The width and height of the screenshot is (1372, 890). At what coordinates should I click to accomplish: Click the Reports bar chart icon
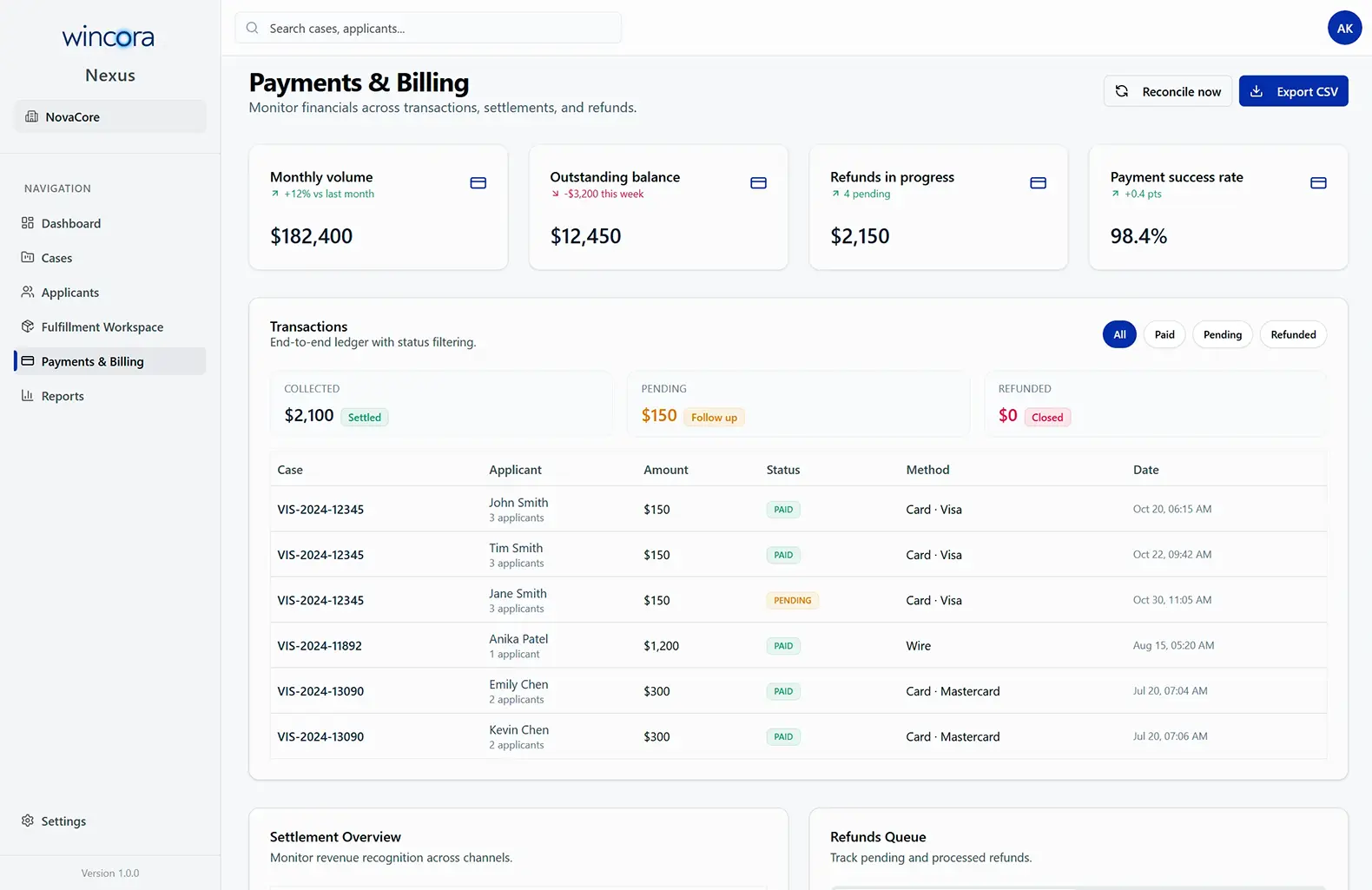[x=28, y=396]
